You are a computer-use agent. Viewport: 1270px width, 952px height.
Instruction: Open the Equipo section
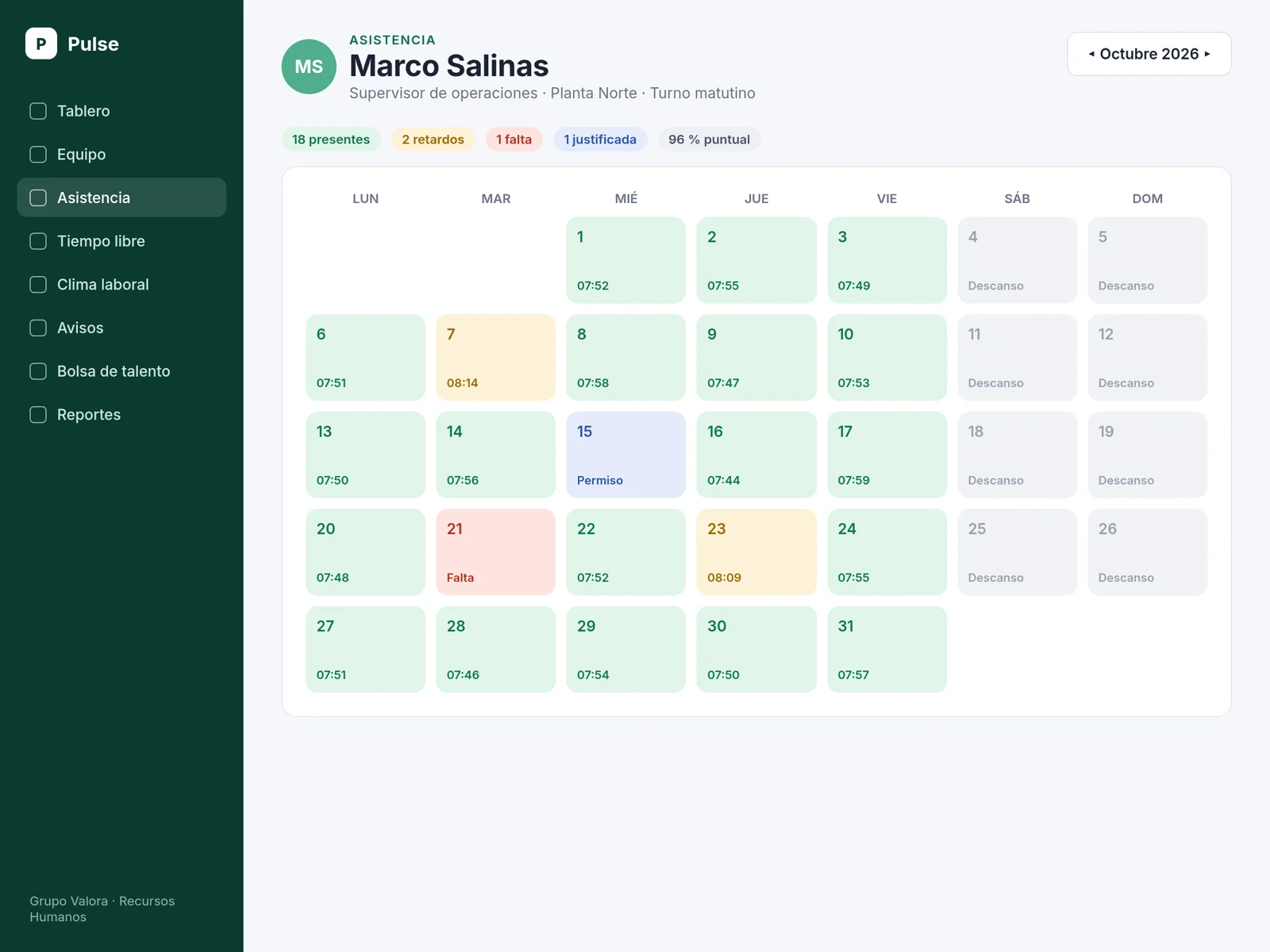pos(121,154)
